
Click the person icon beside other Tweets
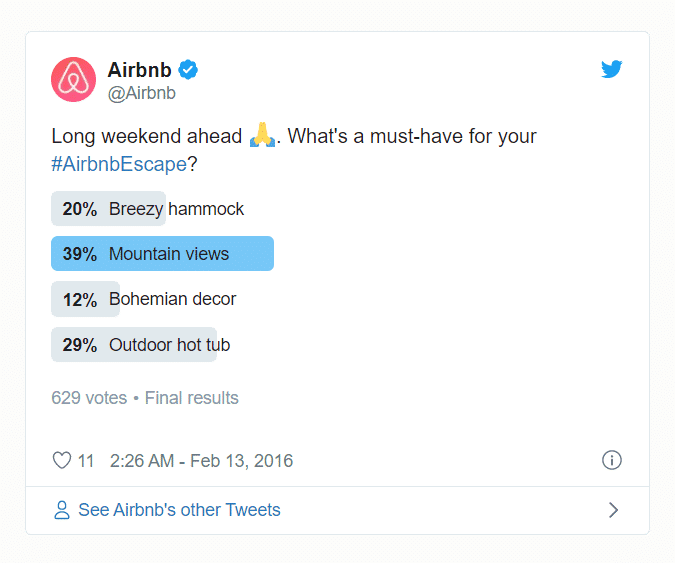click(x=62, y=510)
